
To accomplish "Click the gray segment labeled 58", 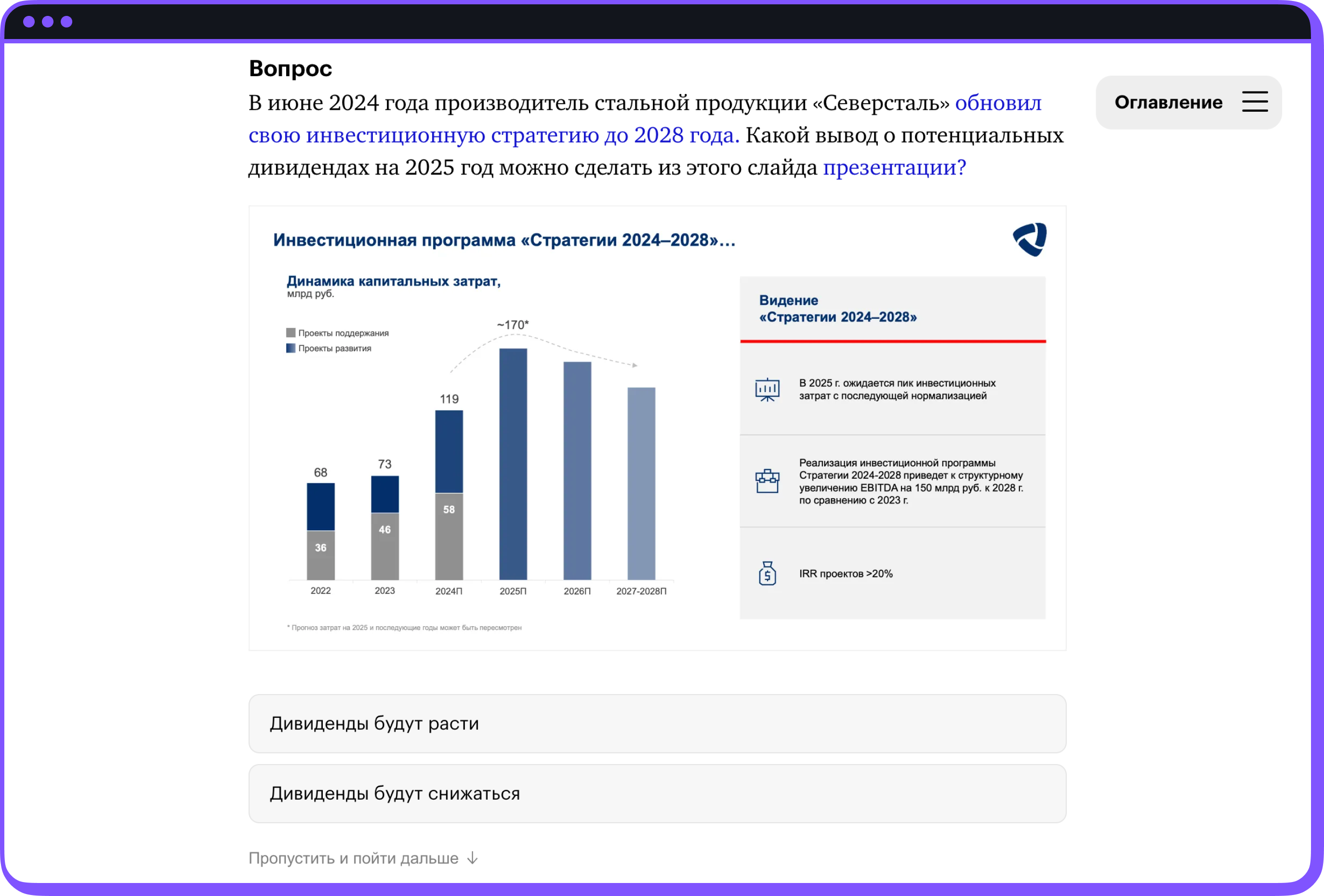I will tap(449, 537).
